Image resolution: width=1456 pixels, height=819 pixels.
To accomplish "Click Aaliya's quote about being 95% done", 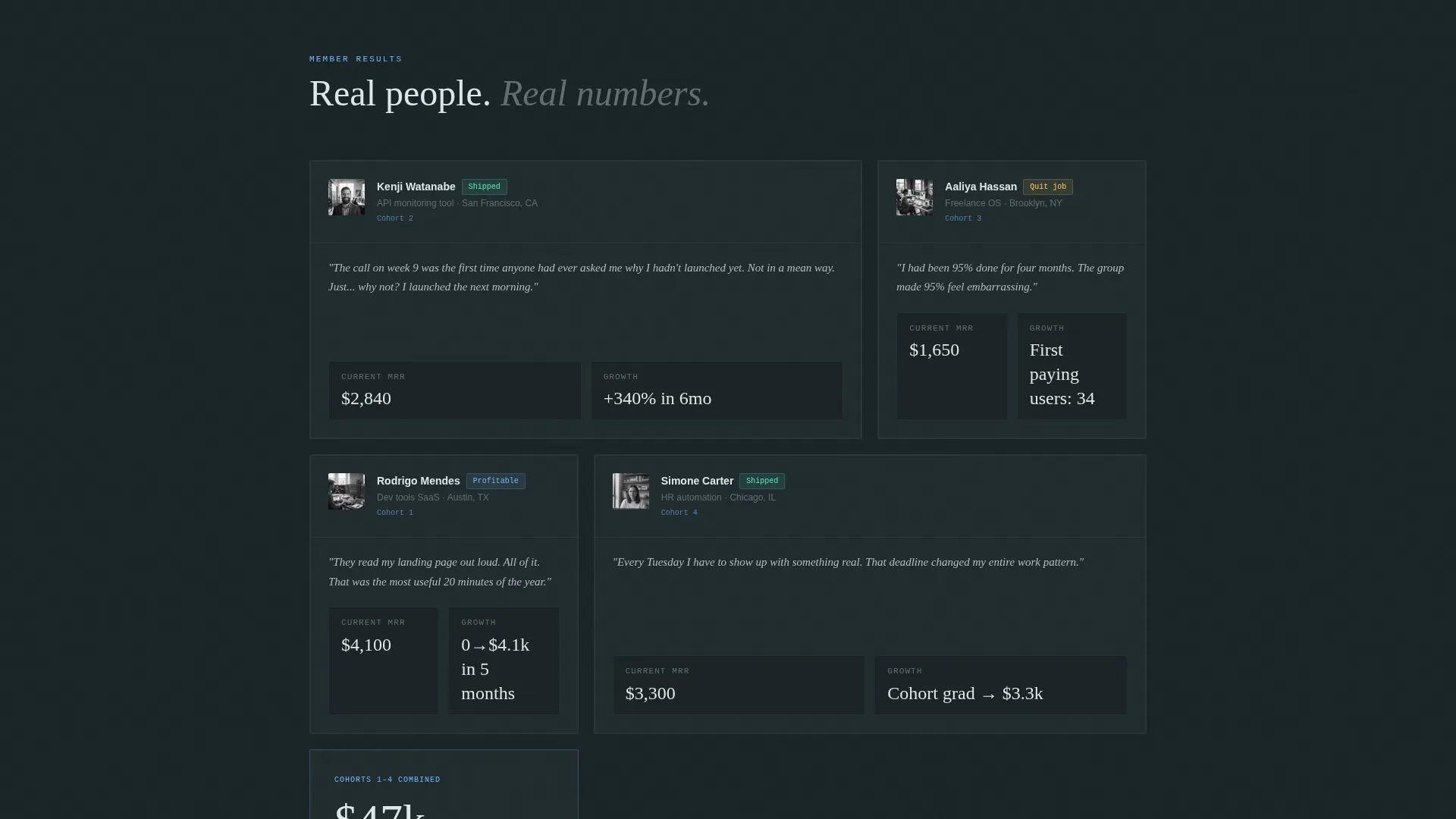I will coord(1010,278).
